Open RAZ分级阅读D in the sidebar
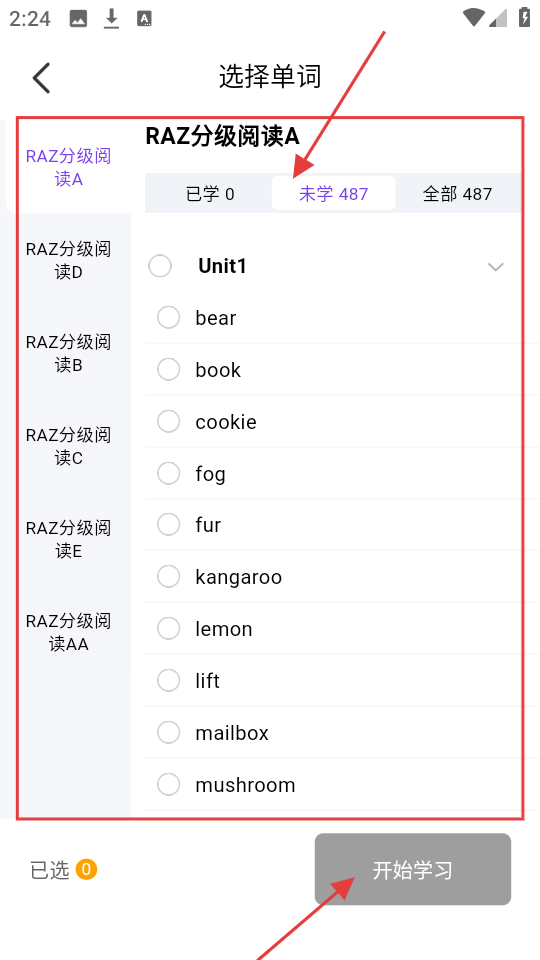This screenshot has height=960, width=540. 69,260
